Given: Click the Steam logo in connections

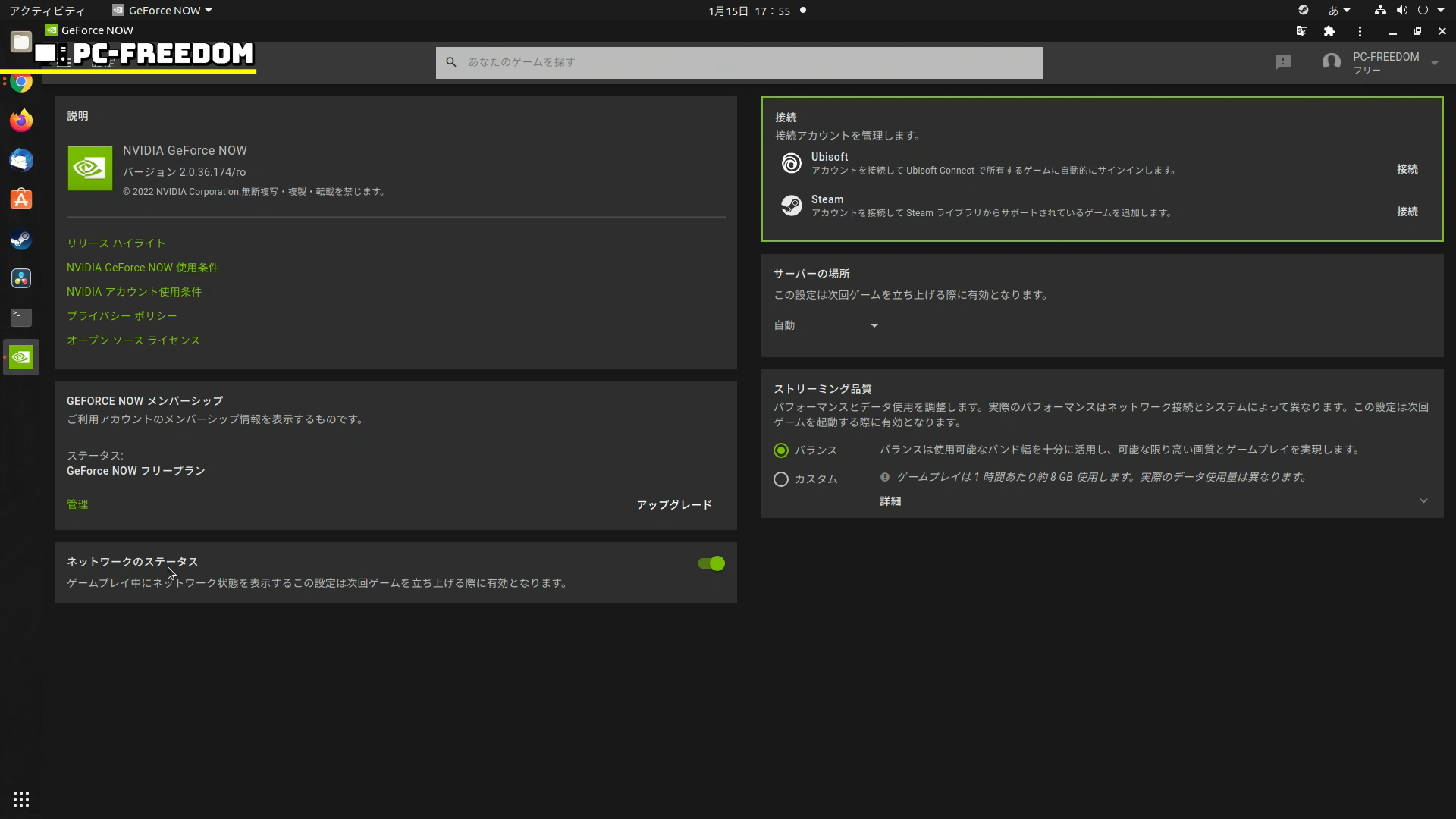Looking at the screenshot, I should tap(791, 206).
